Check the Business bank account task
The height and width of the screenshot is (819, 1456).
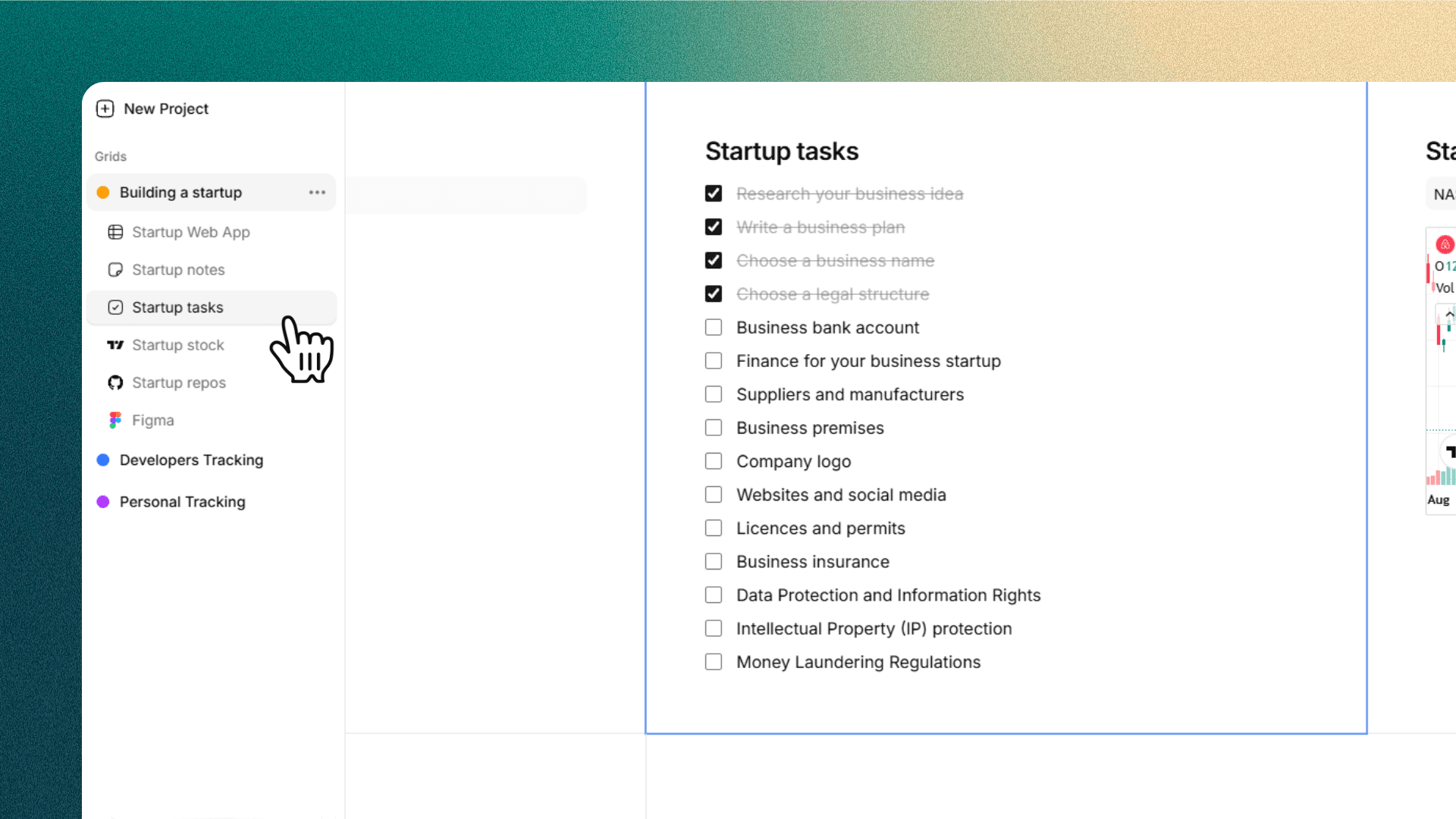coord(714,328)
